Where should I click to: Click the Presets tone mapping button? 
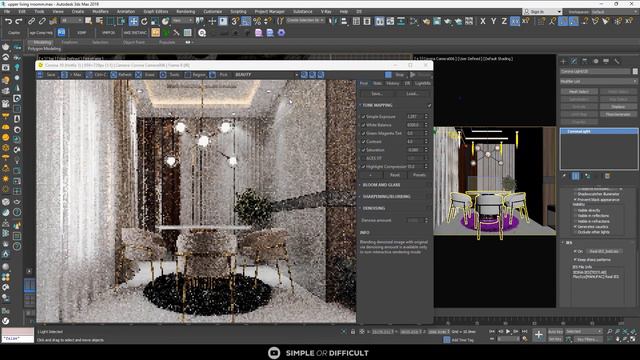419,175
